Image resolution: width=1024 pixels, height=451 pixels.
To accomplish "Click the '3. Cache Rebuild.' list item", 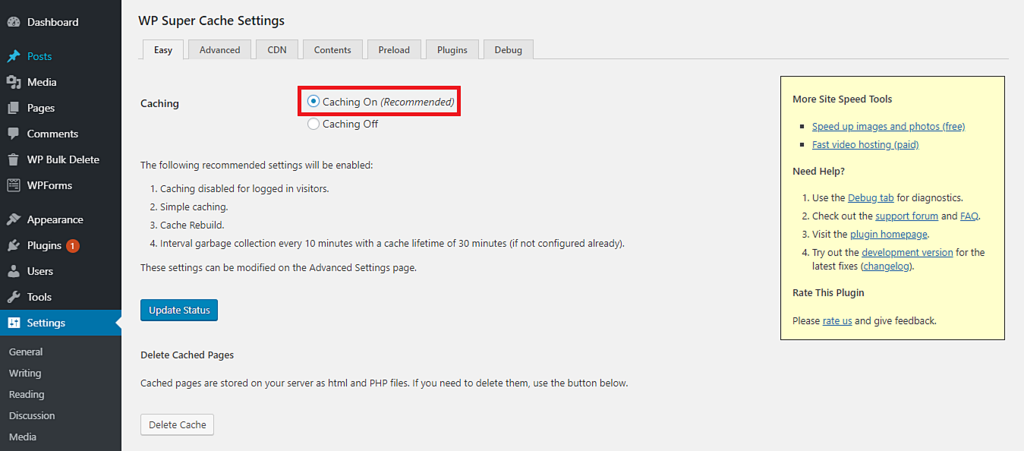I will point(187,225).
